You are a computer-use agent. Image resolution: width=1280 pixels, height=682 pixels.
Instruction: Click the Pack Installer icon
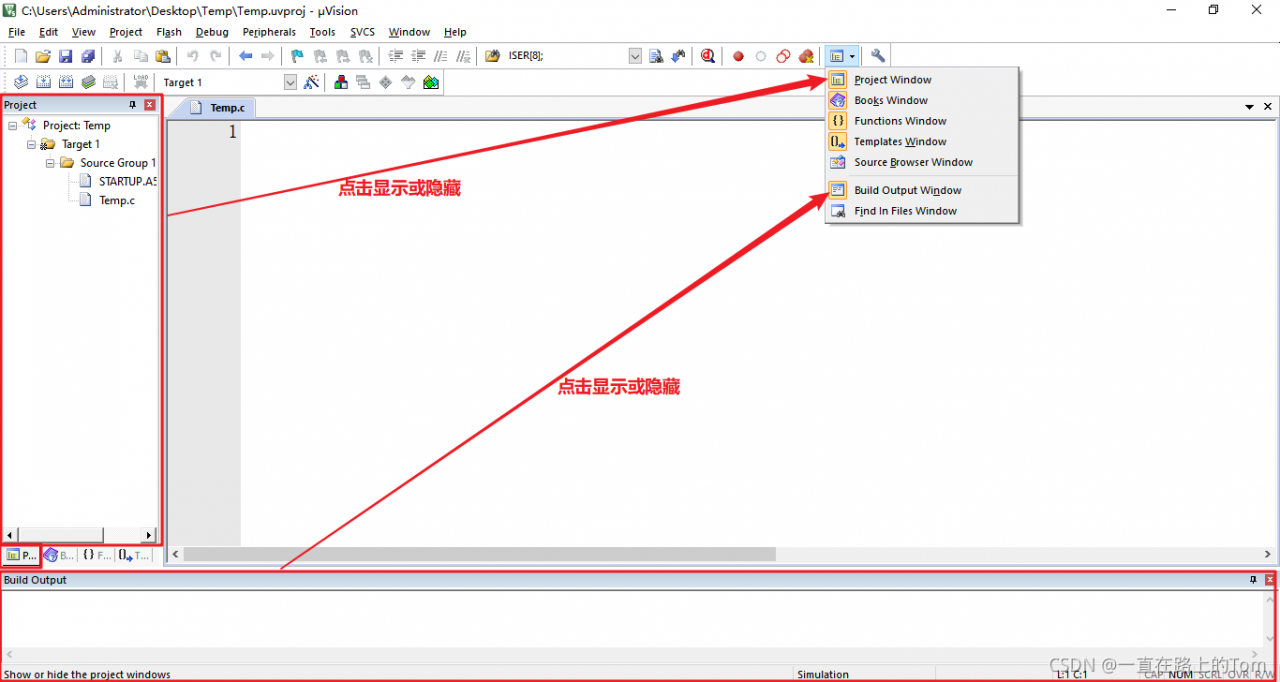431,82
